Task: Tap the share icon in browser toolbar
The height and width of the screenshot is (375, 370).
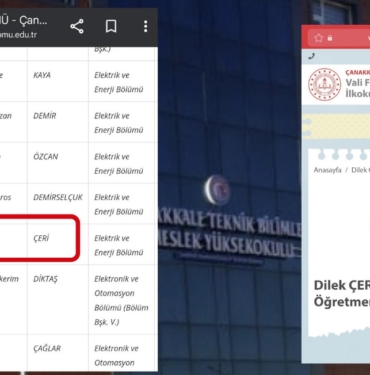Action: pyautogui.click(x=77, y=26)
